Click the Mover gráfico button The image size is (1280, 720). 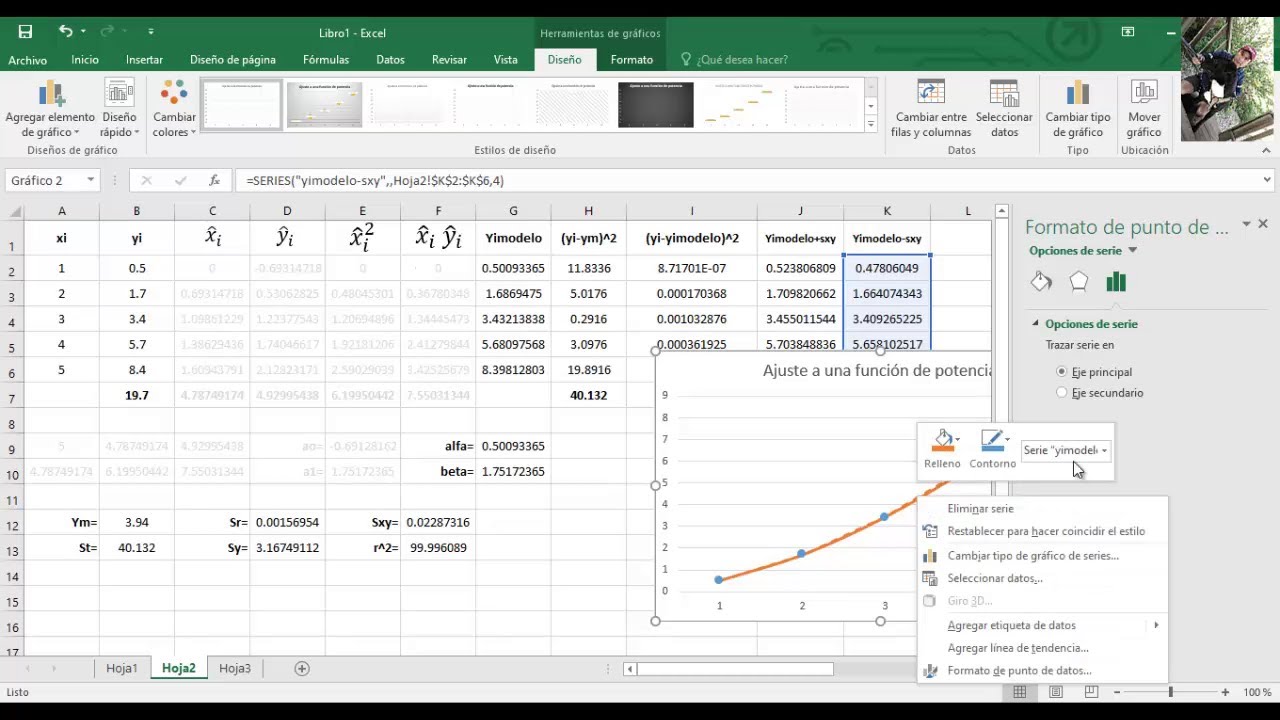1144,110
